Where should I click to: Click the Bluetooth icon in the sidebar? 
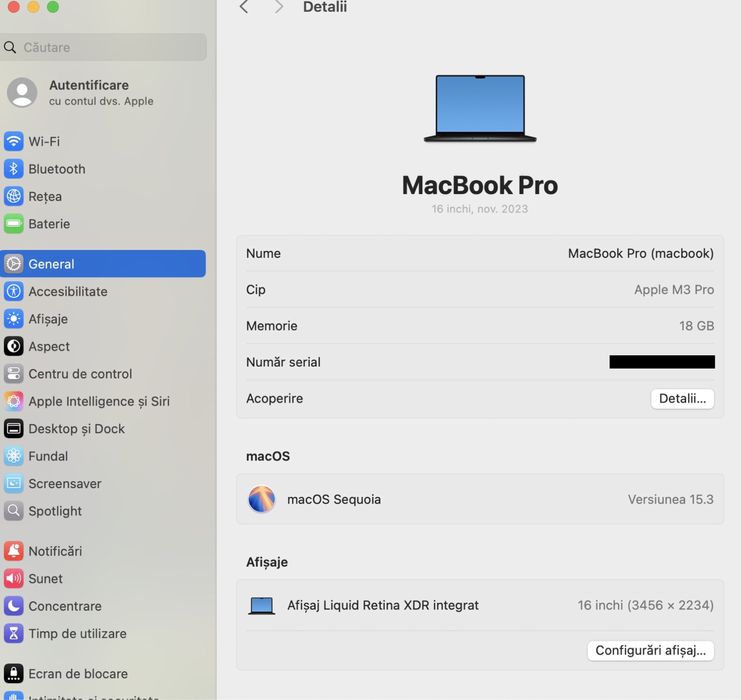[x=14, y=169]
